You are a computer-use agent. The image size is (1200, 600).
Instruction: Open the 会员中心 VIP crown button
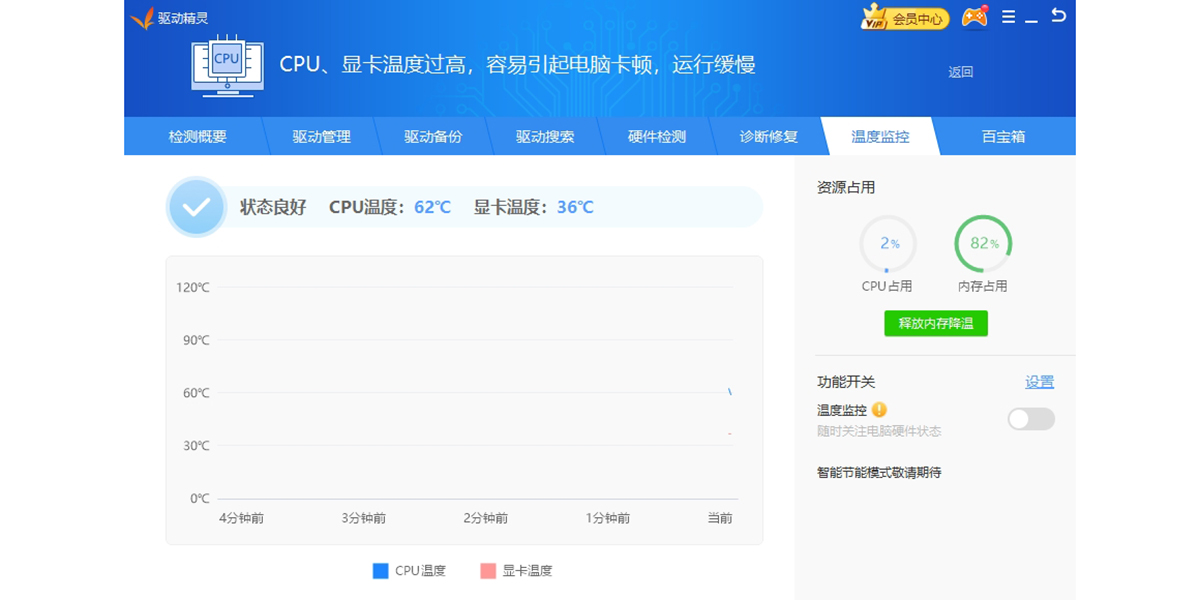[x=905, y=18]
